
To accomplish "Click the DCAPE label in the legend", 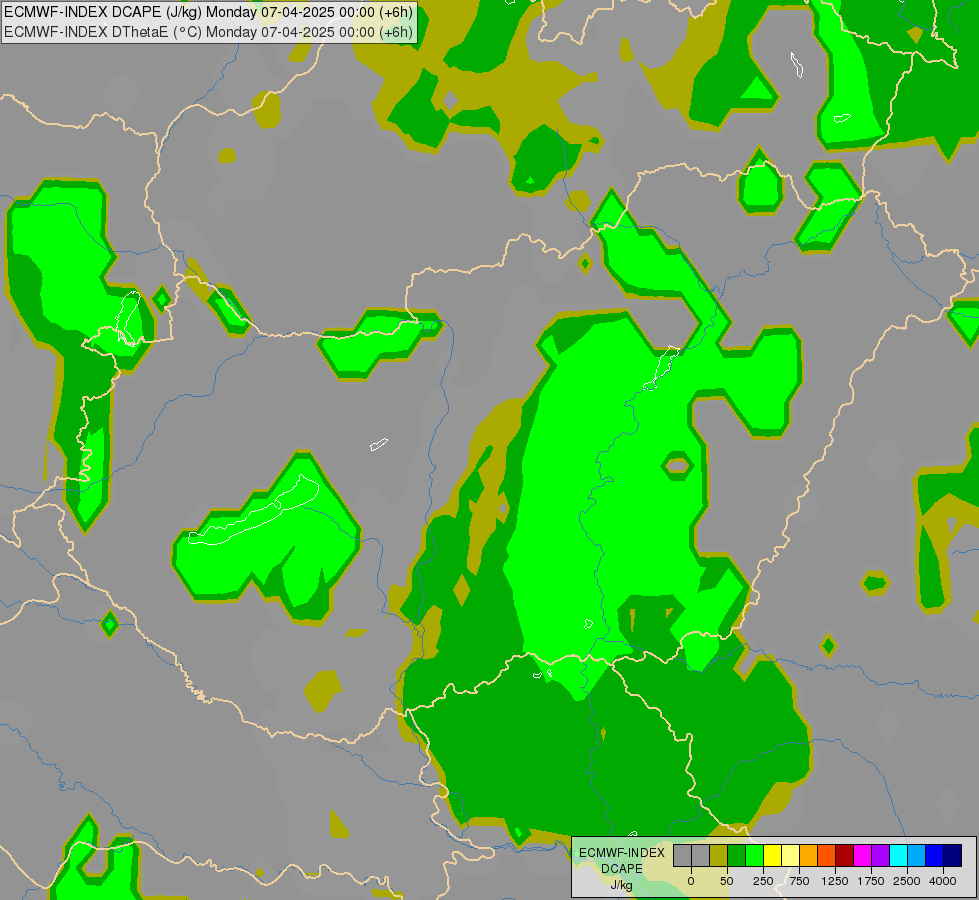I will point(622,869).
